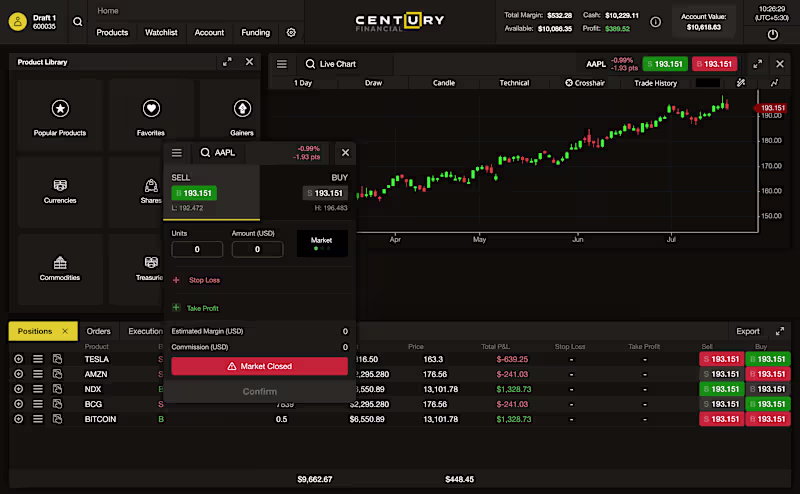Switch to the Positions tab
This screenshot has height=494, width=800.
point(35,331)
